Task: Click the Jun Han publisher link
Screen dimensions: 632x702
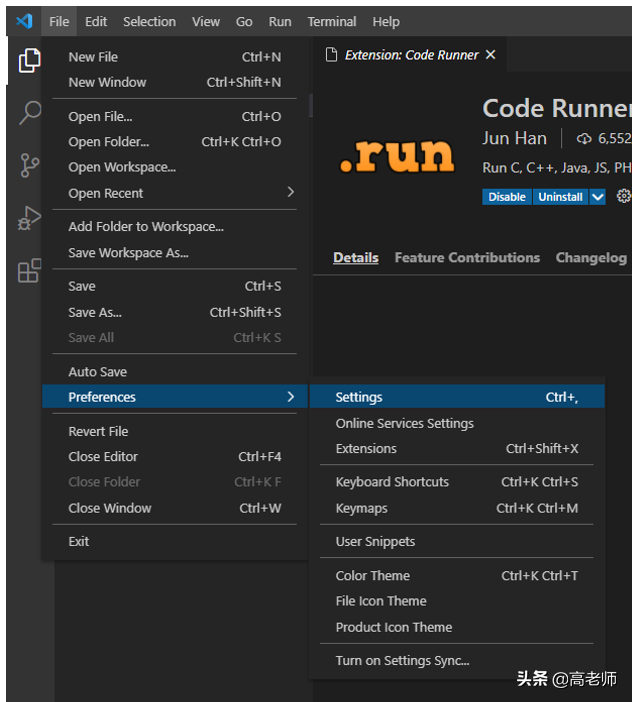Action: [x=514, y=138]
